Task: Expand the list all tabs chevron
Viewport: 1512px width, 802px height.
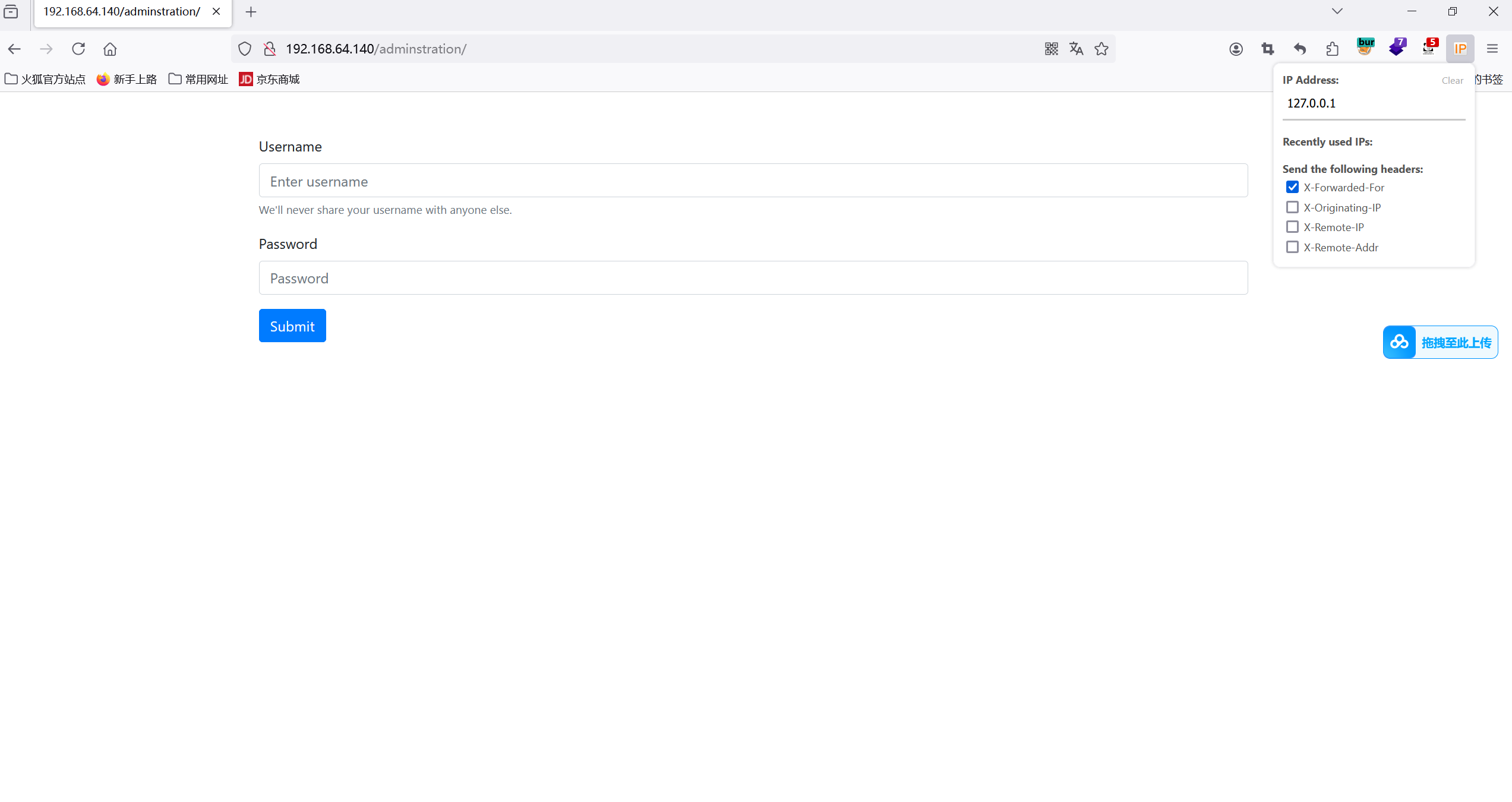Action: pyautogui.click(x=1337, y=11)
